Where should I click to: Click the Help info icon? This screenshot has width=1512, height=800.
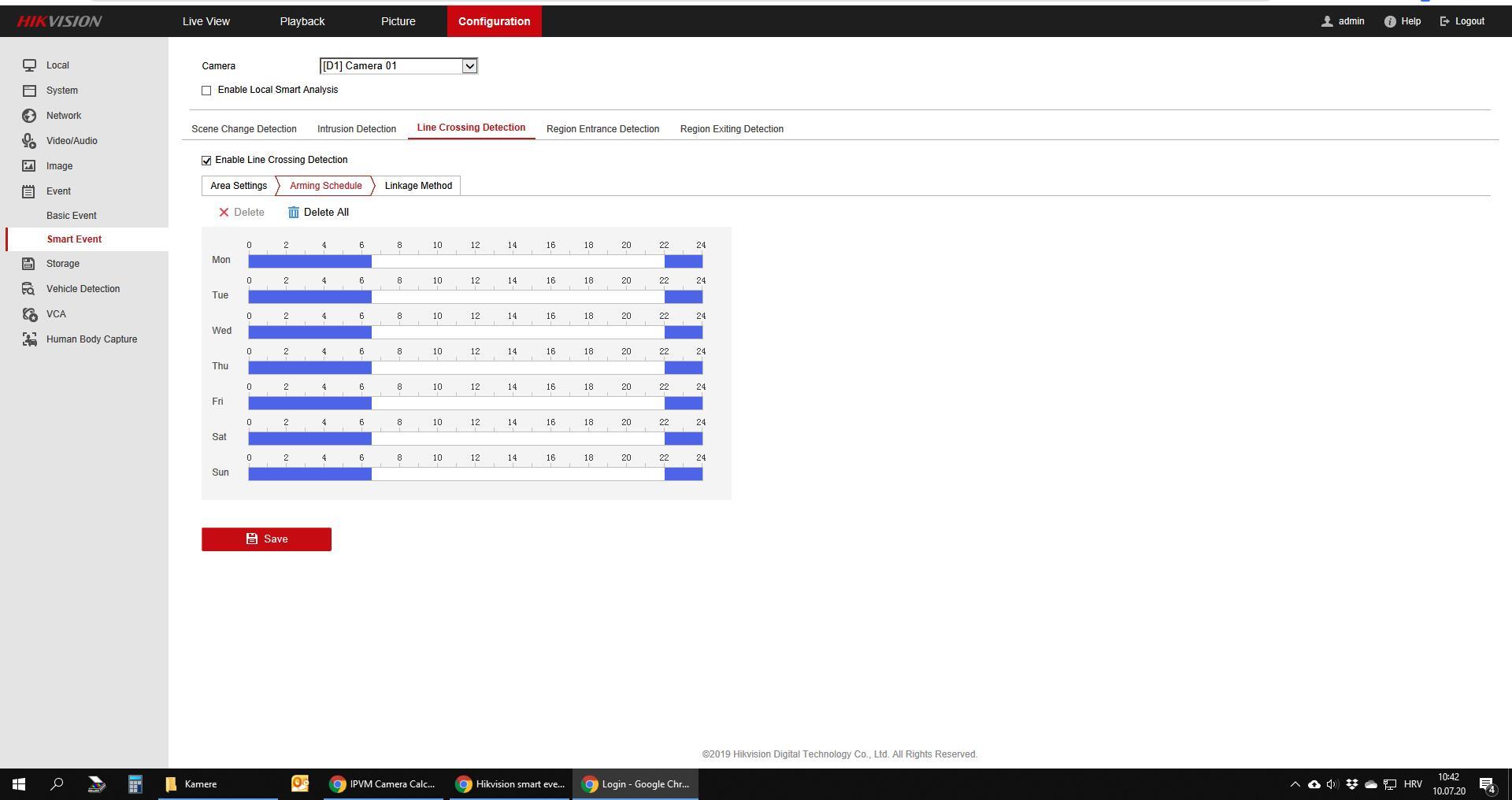pyautogui.click(x=1390, y=22)
